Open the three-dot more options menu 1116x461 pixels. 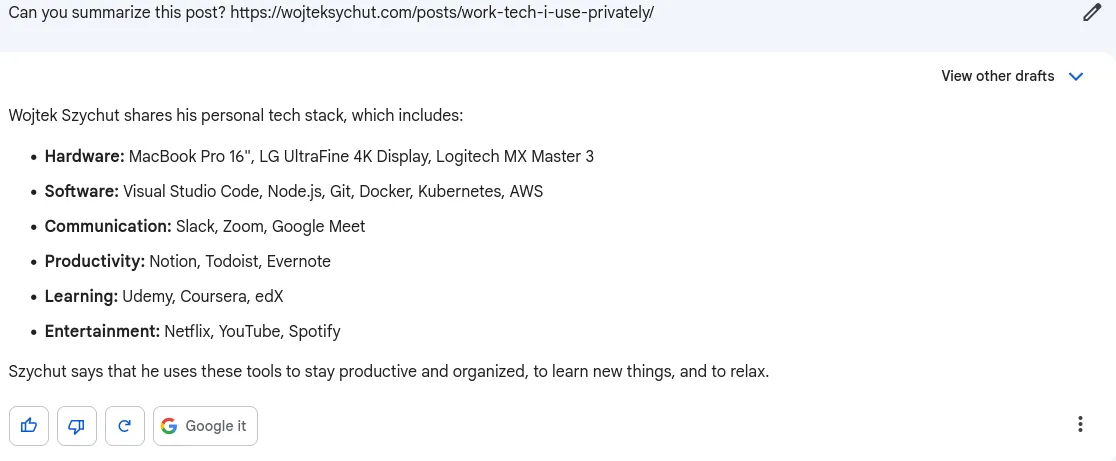1080,425
